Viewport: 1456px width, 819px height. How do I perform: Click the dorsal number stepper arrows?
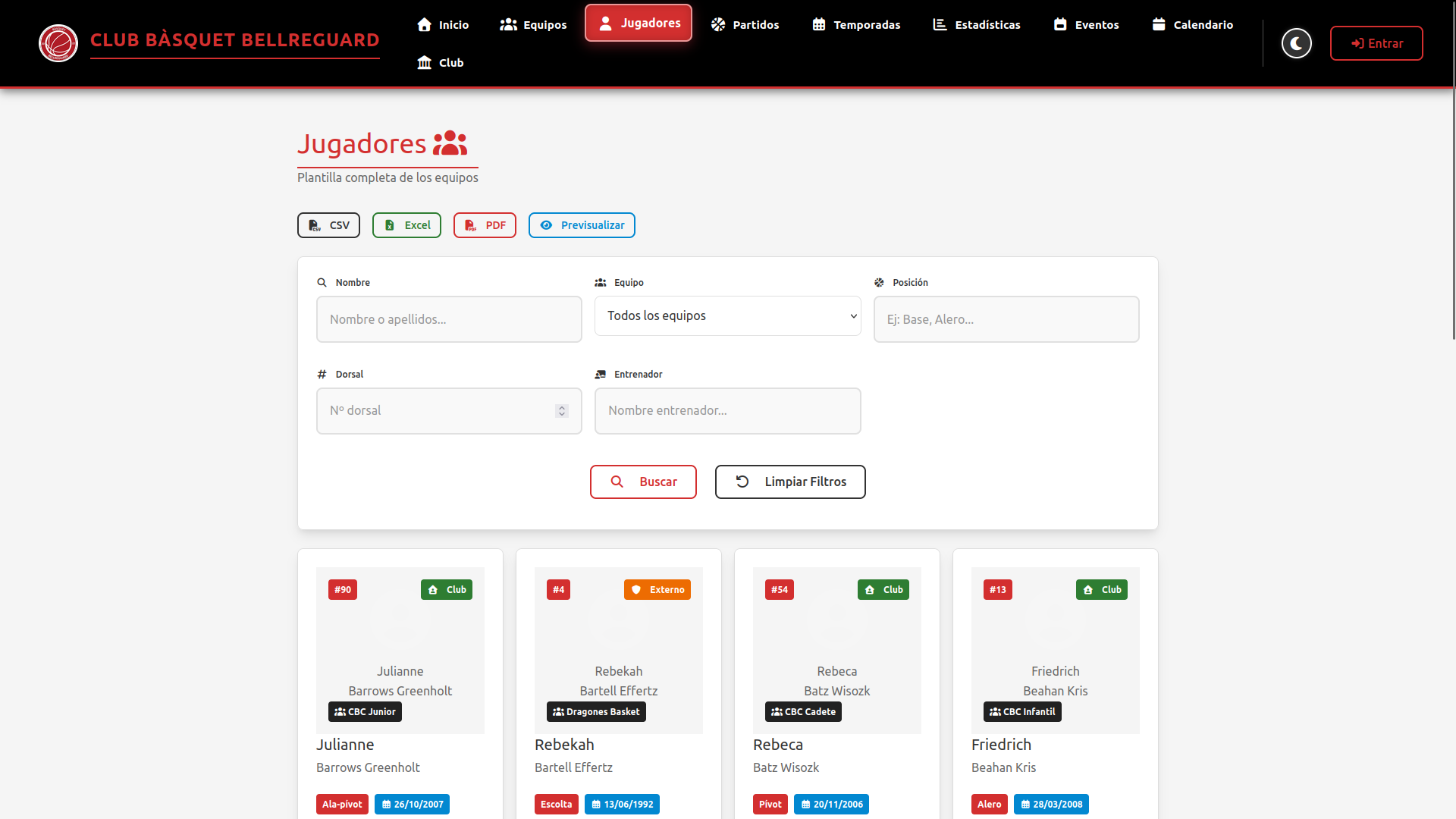[x=562, y=411]
